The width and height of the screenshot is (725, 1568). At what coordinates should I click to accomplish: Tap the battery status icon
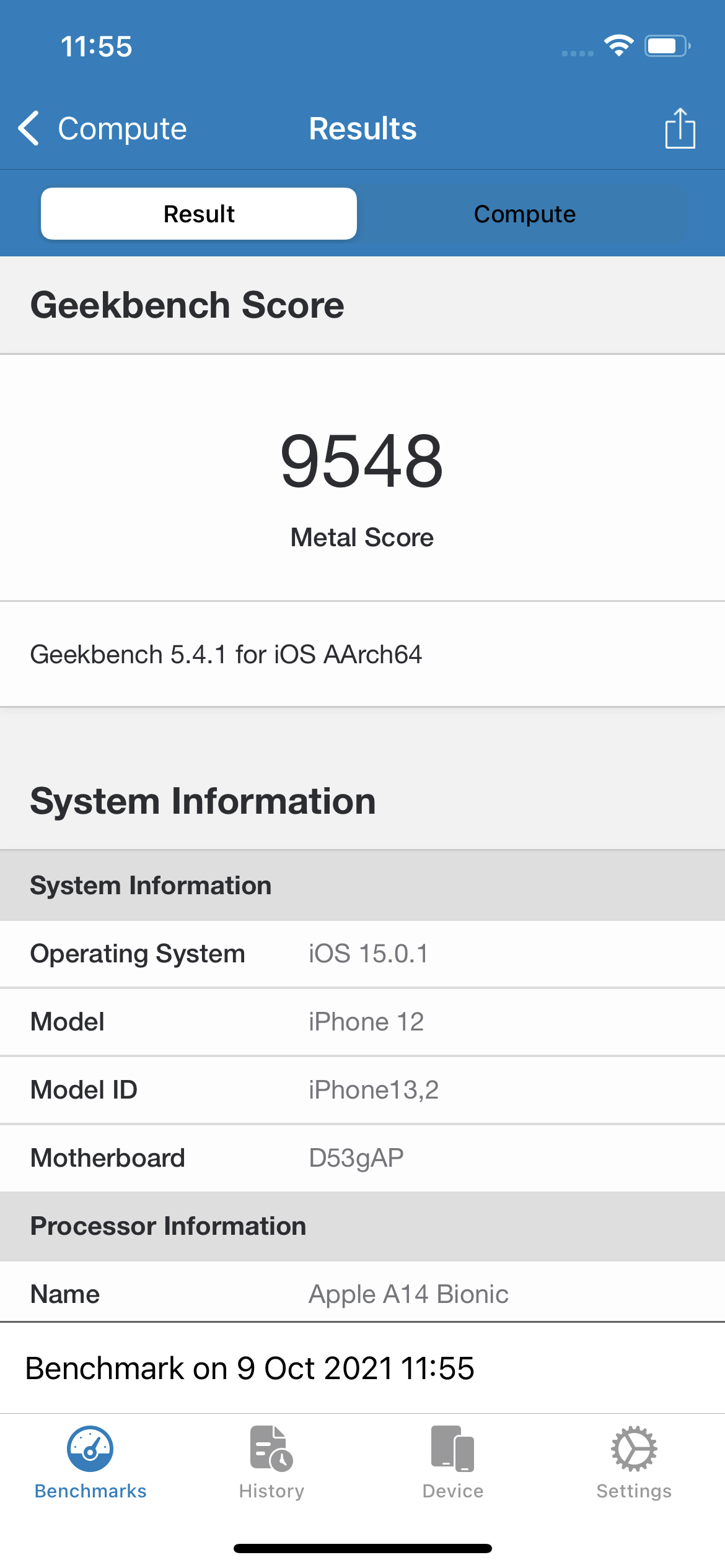pos(667,46)
